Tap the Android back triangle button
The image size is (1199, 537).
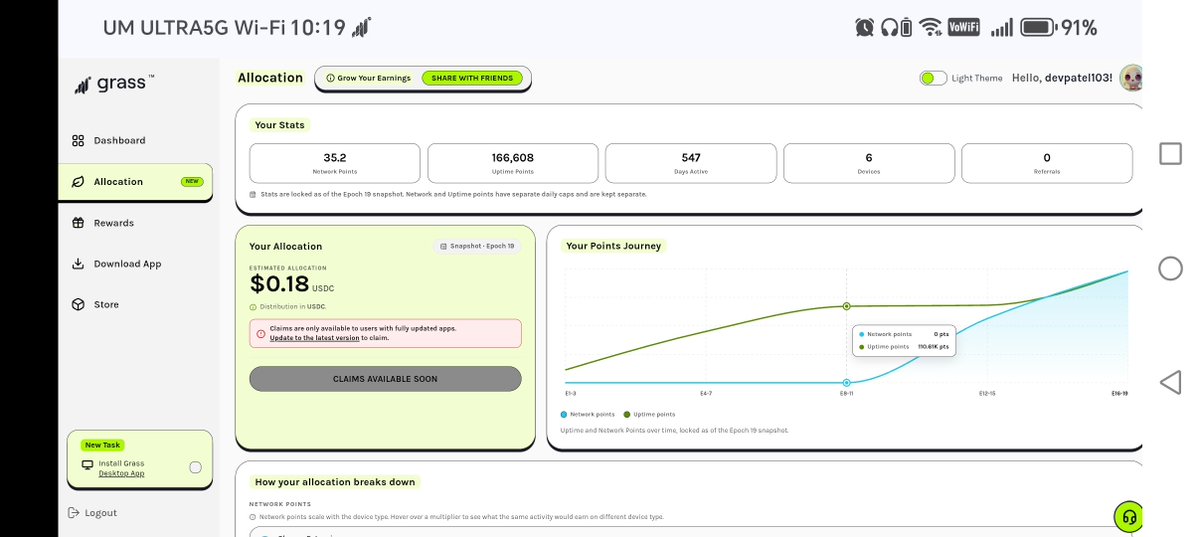(1171, 382)
